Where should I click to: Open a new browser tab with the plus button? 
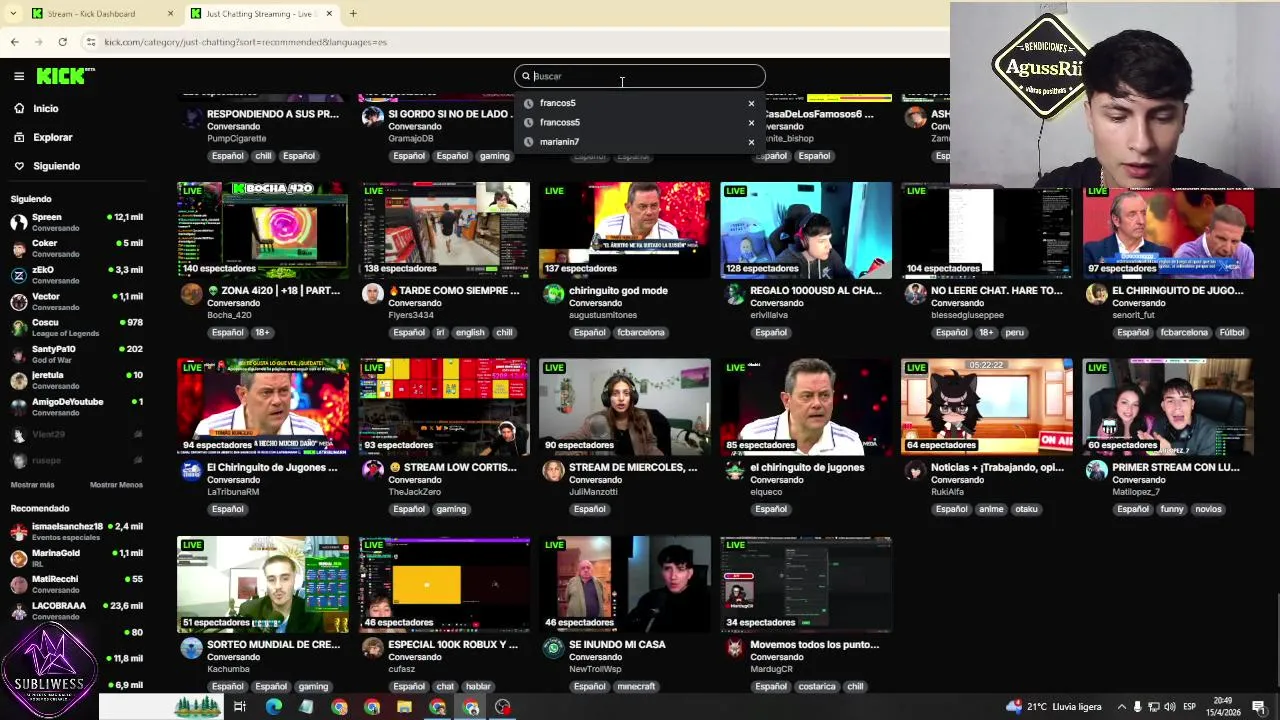[x=353, y=14]
